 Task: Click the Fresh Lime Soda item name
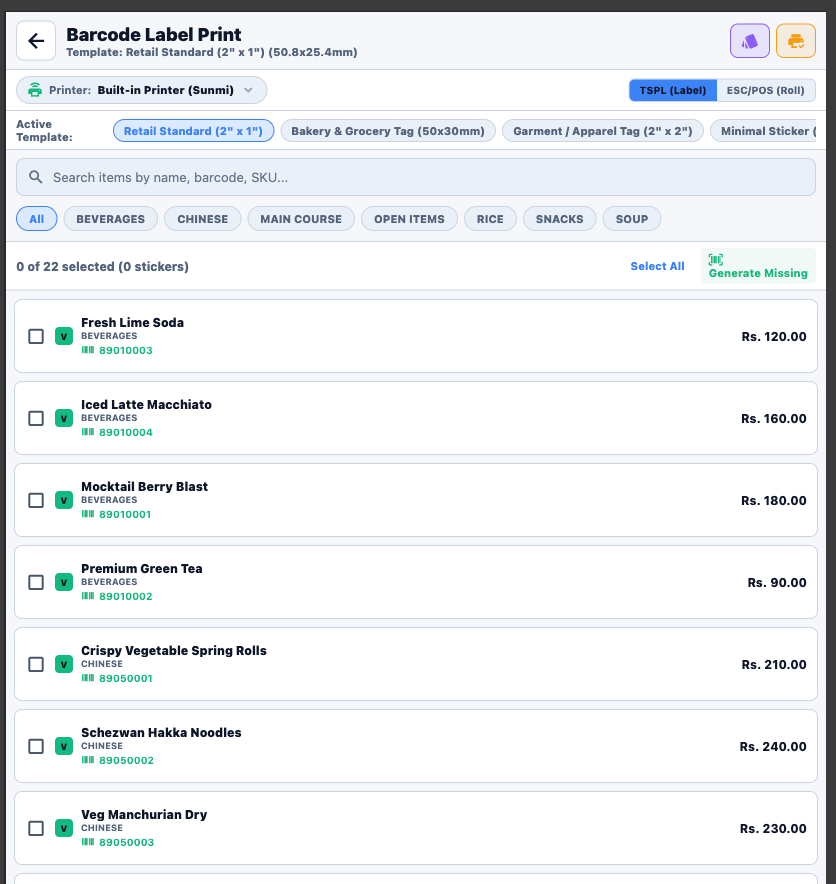[132, 322]
